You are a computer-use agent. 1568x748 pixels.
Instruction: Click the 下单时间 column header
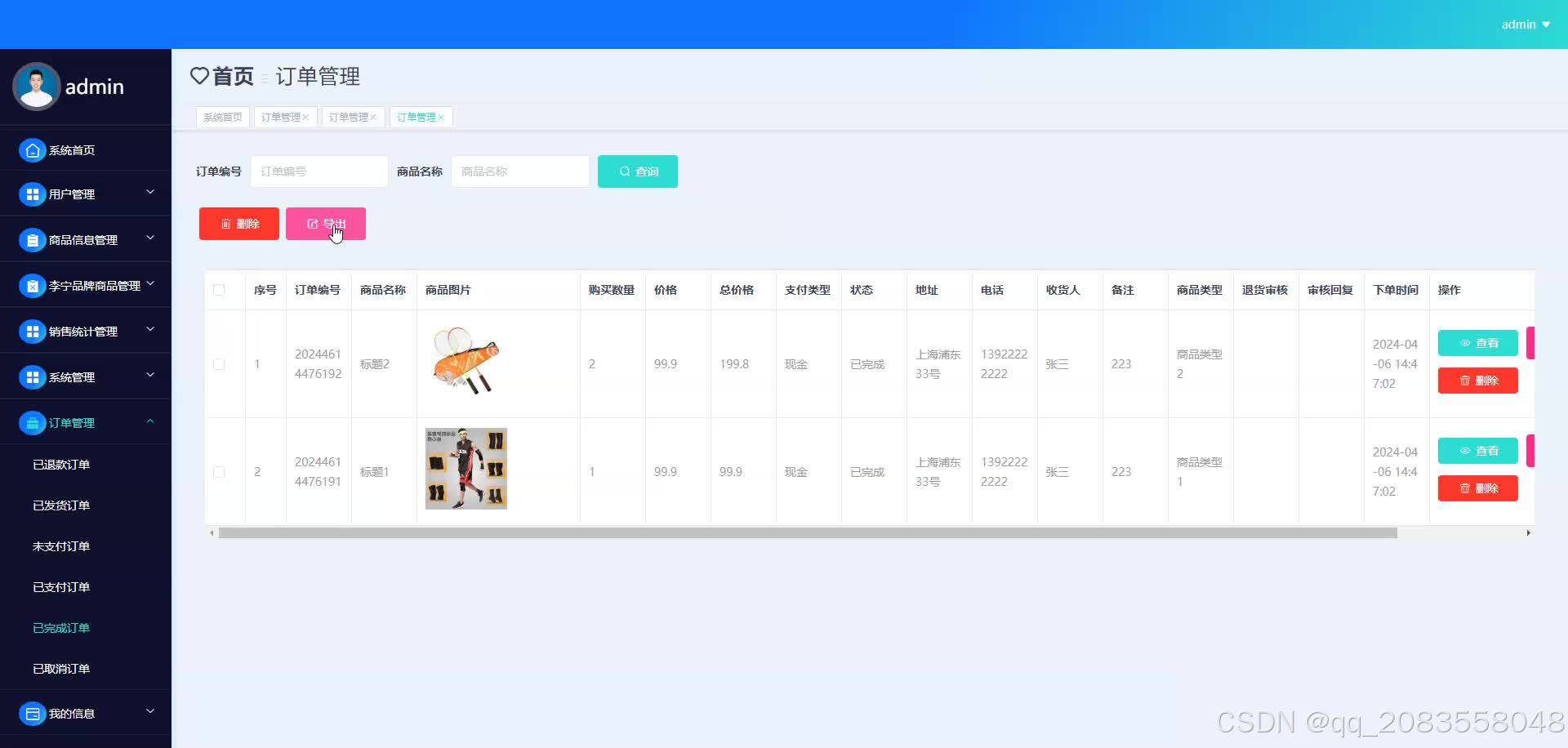[x=1396, y=290]
